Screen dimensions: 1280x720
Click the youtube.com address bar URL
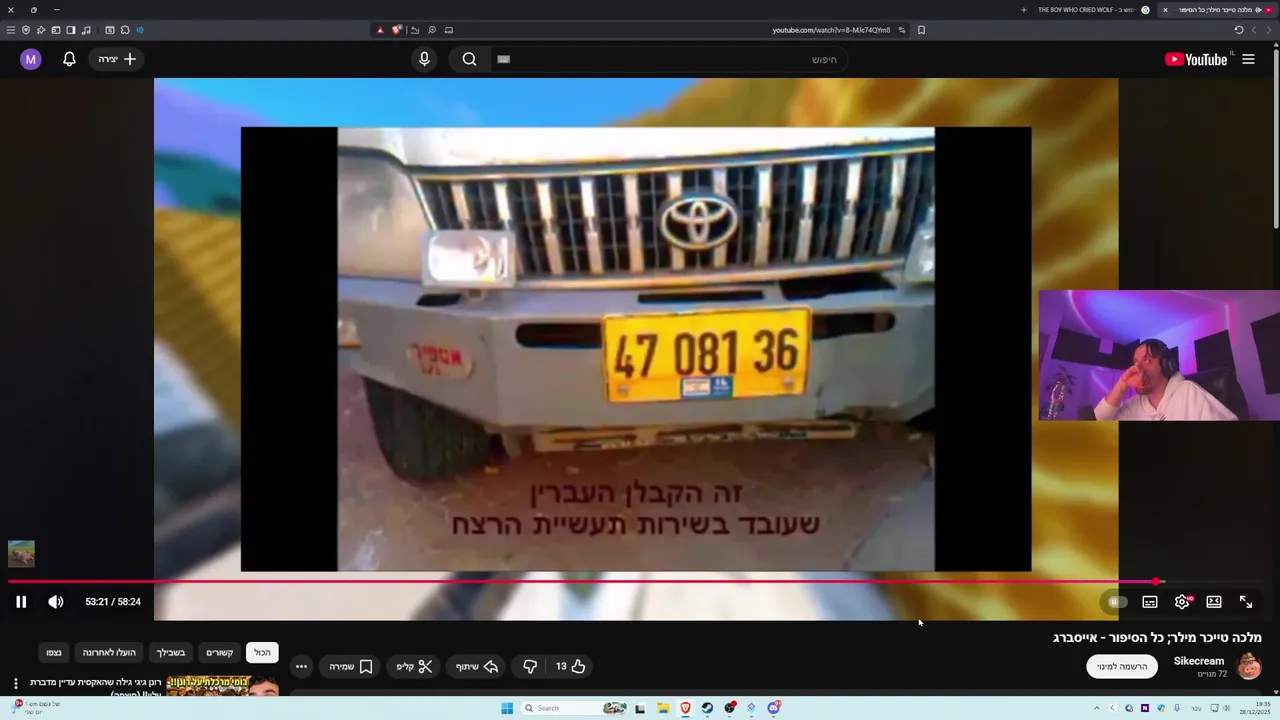coord(831,30)
